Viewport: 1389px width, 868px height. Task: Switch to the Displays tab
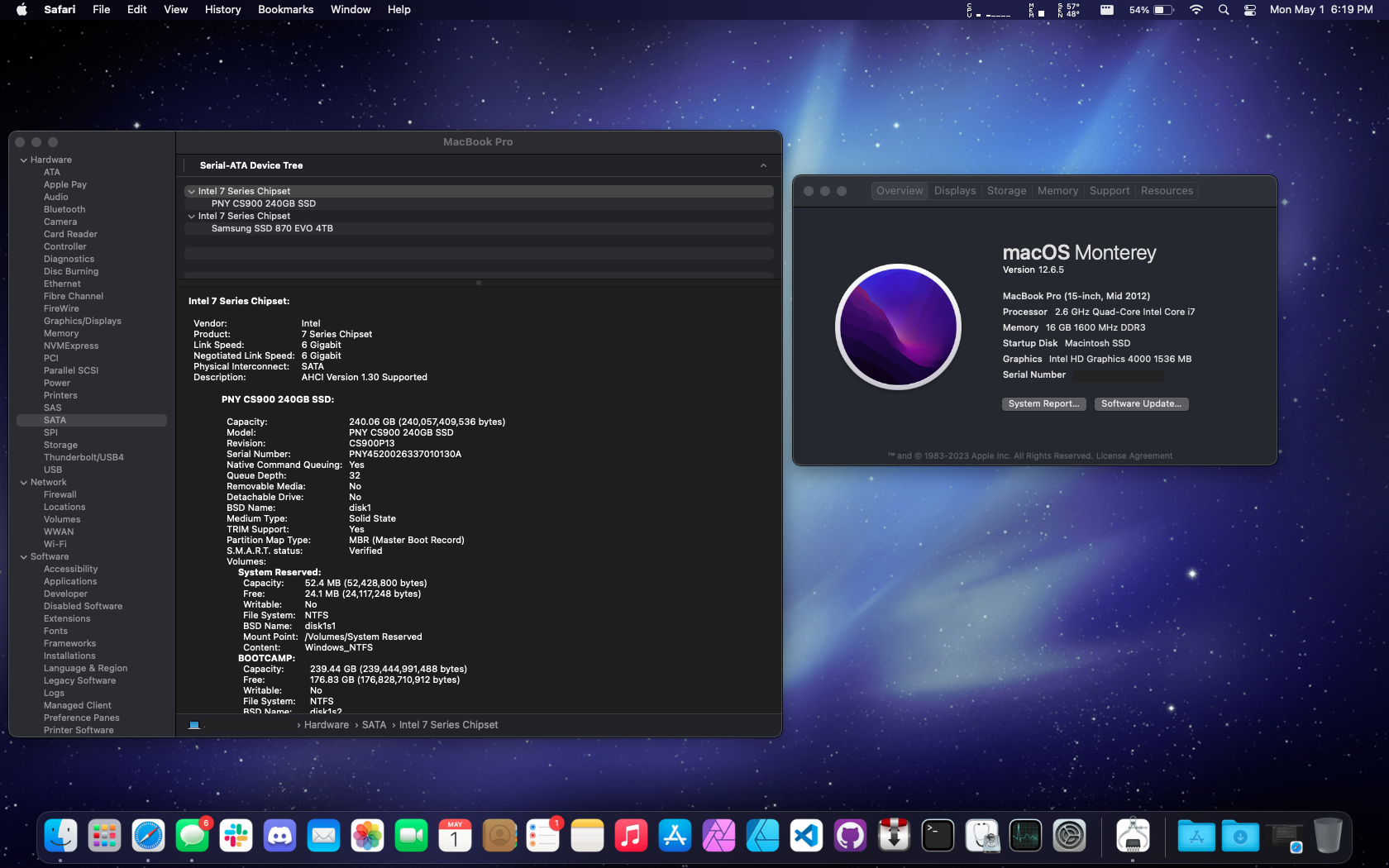[x=955, y=191]
